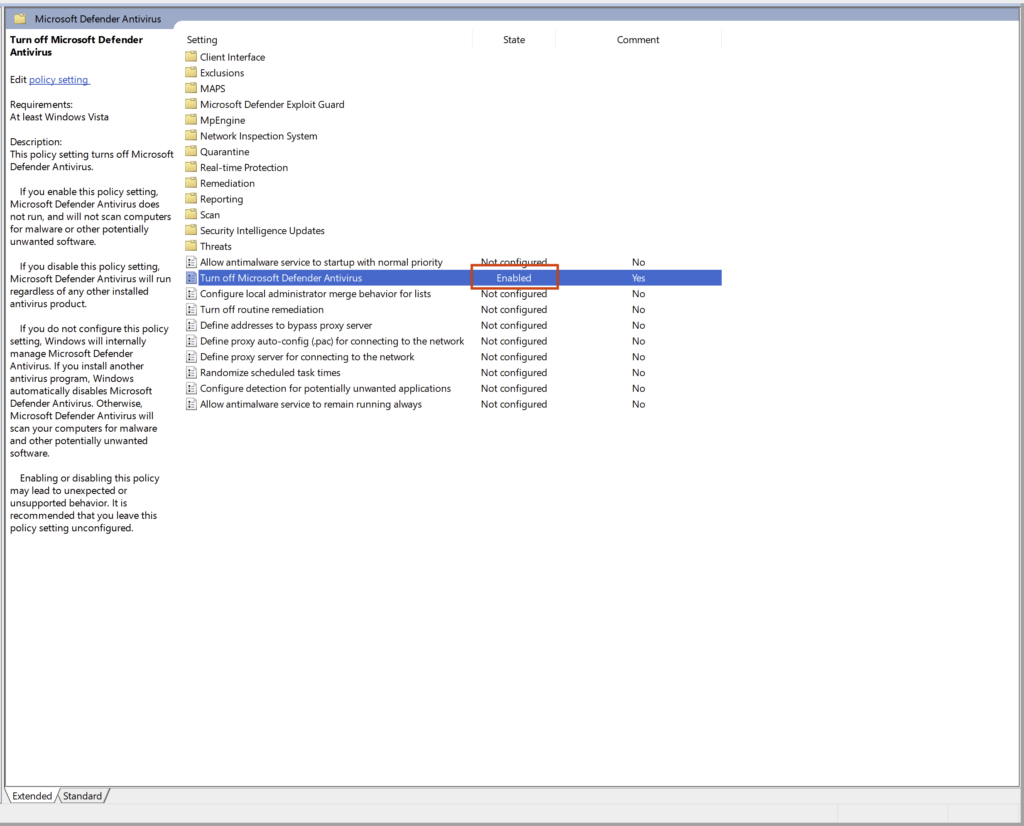The height and width of the screenshot is (826, 1024).
Task: Open the Real-time Protection folder
Action: coord(243,168)
